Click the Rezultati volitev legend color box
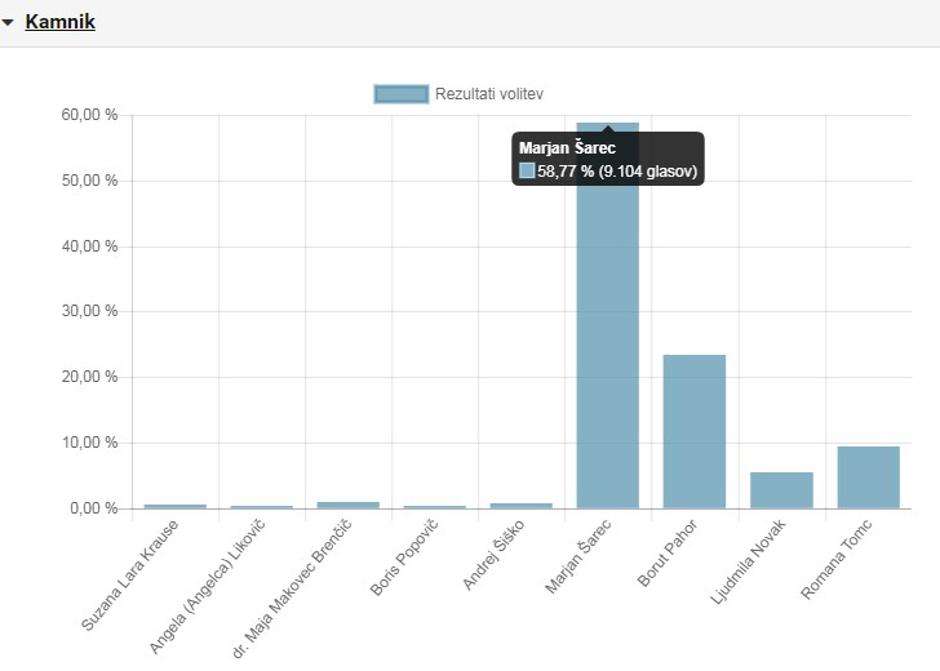 click(x=401, y=94)
